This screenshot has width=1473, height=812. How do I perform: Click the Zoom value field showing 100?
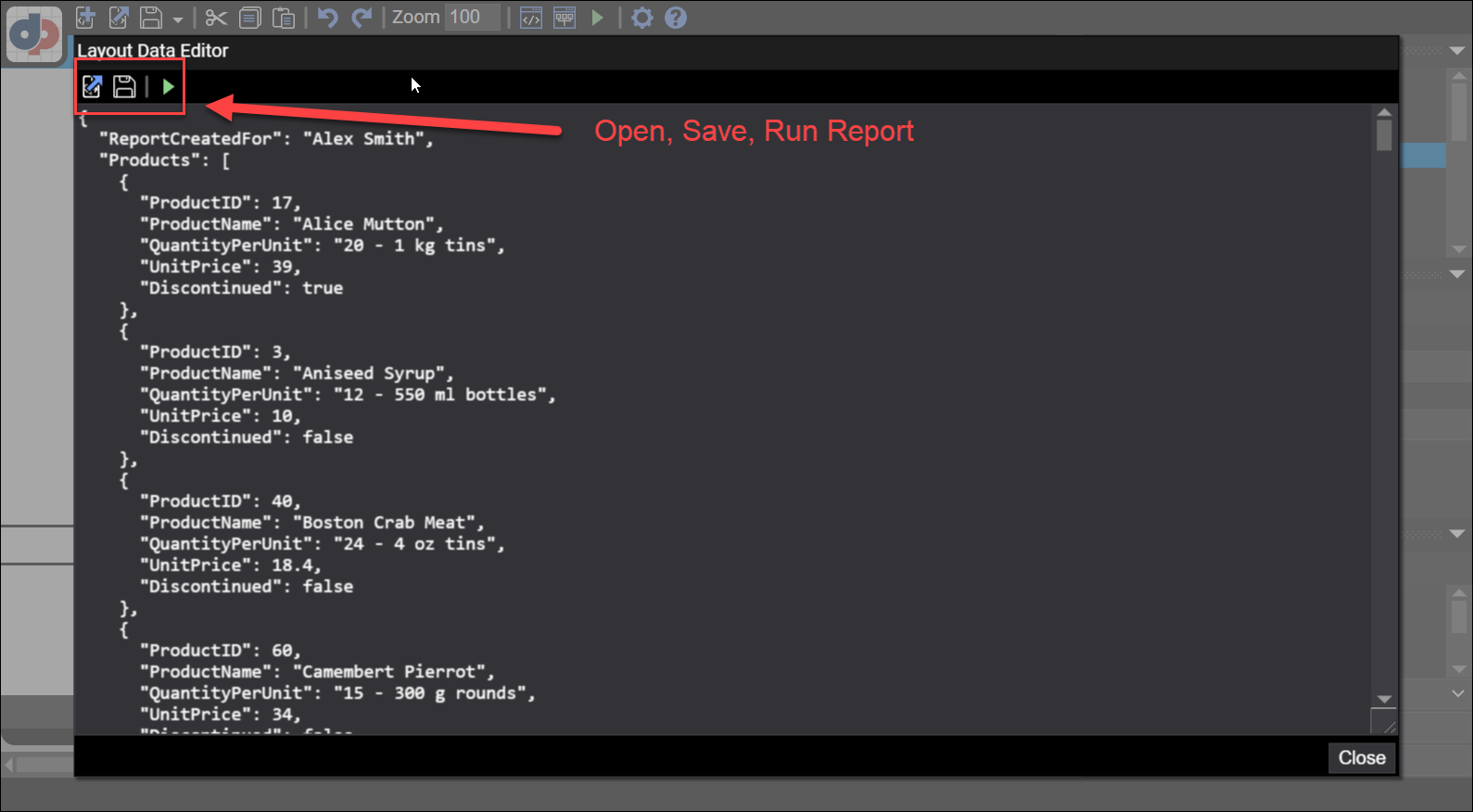click(x=471, y=18)
